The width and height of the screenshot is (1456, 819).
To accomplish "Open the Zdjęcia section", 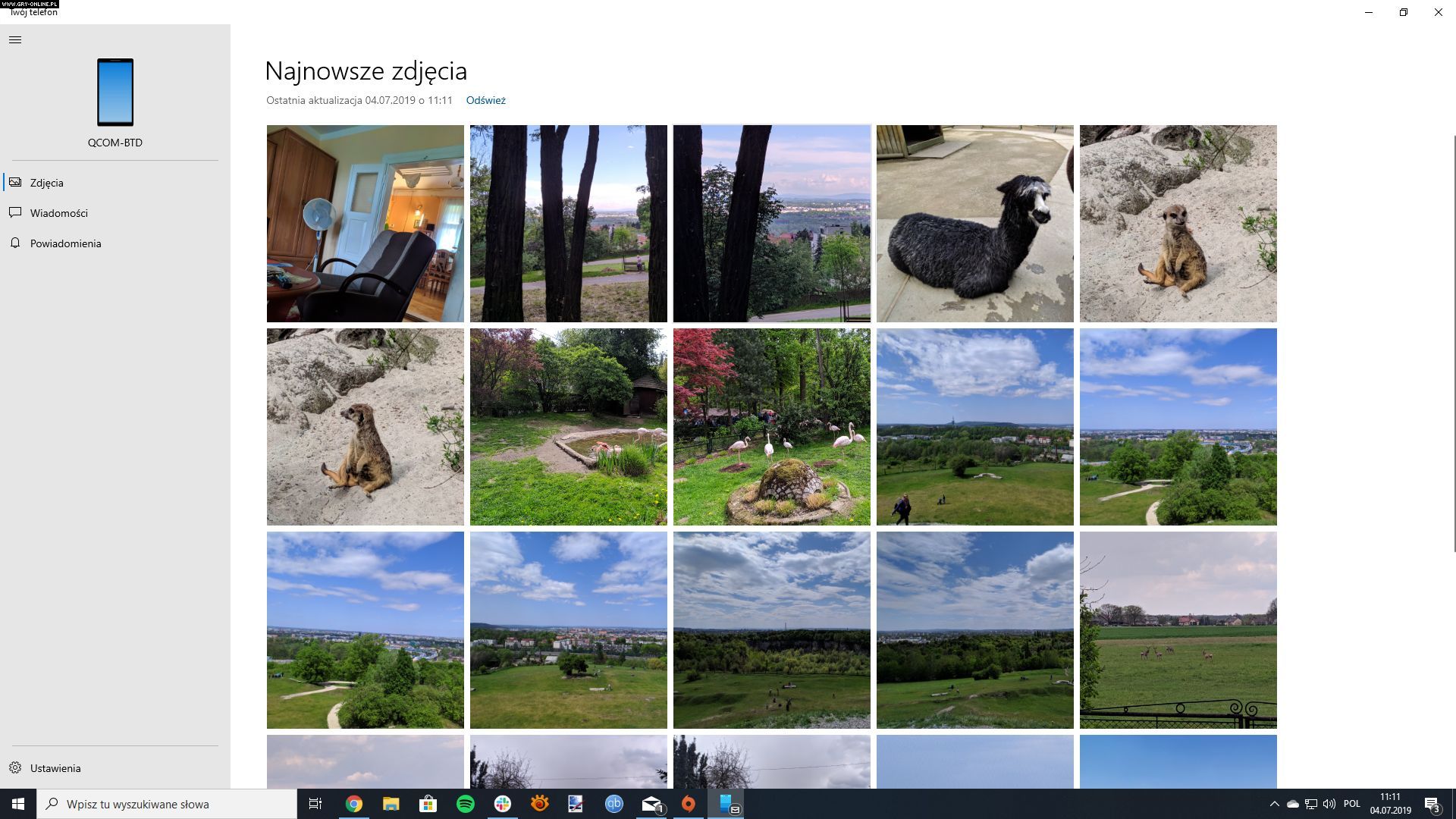I will (x=46, y=183).
